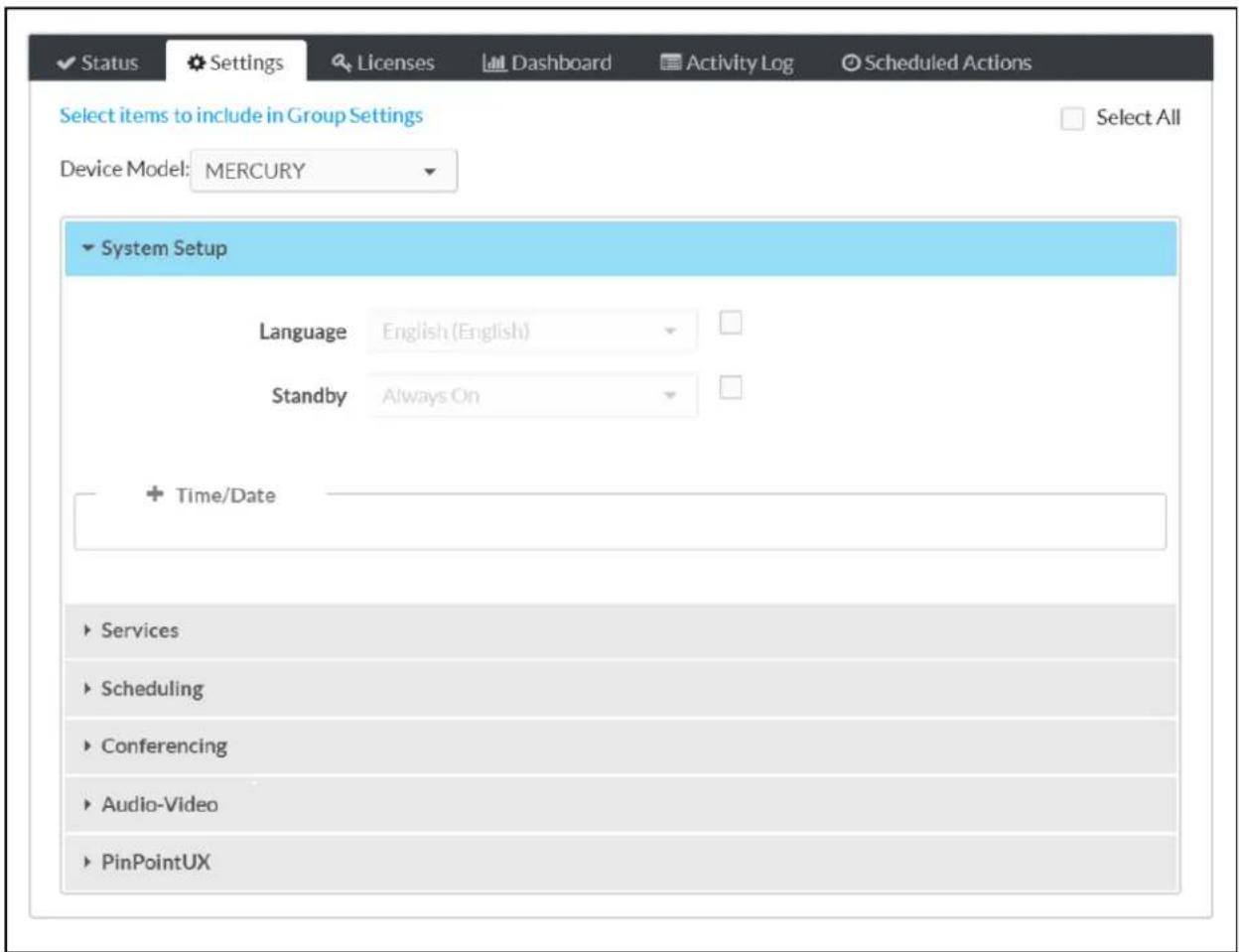Enable the Standby setting checkbox
Viewport: 1239px width, 952px height.
click(731, 387)
